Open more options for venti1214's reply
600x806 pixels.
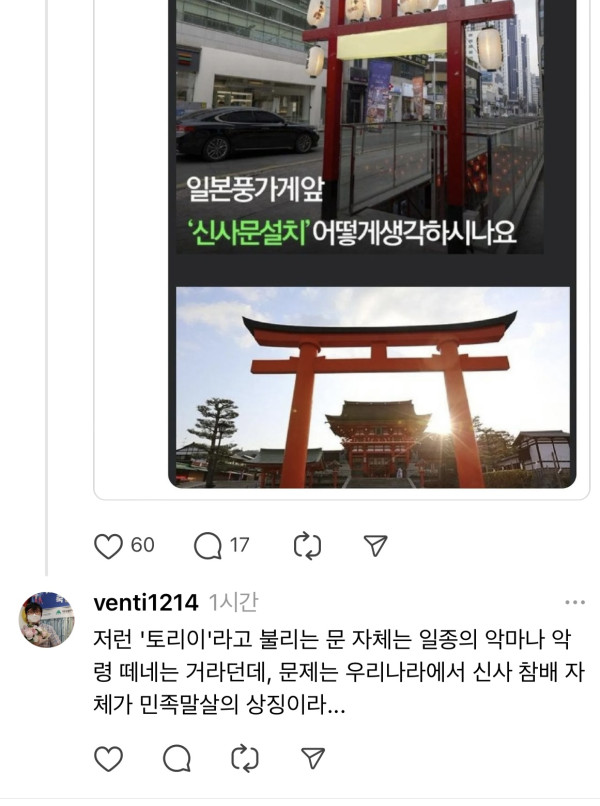click(x=574, y=602)
